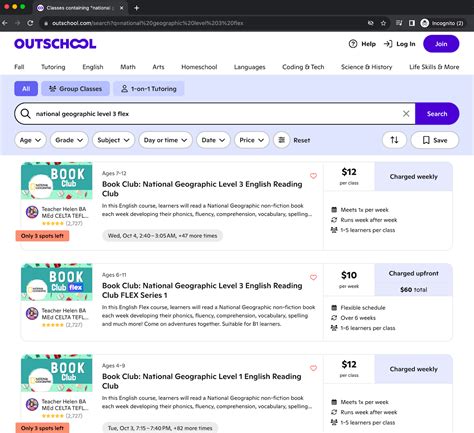Open the Date filter dropdown
The width and height of the screenshot is (474, 433).
click(x=213, y=140)
